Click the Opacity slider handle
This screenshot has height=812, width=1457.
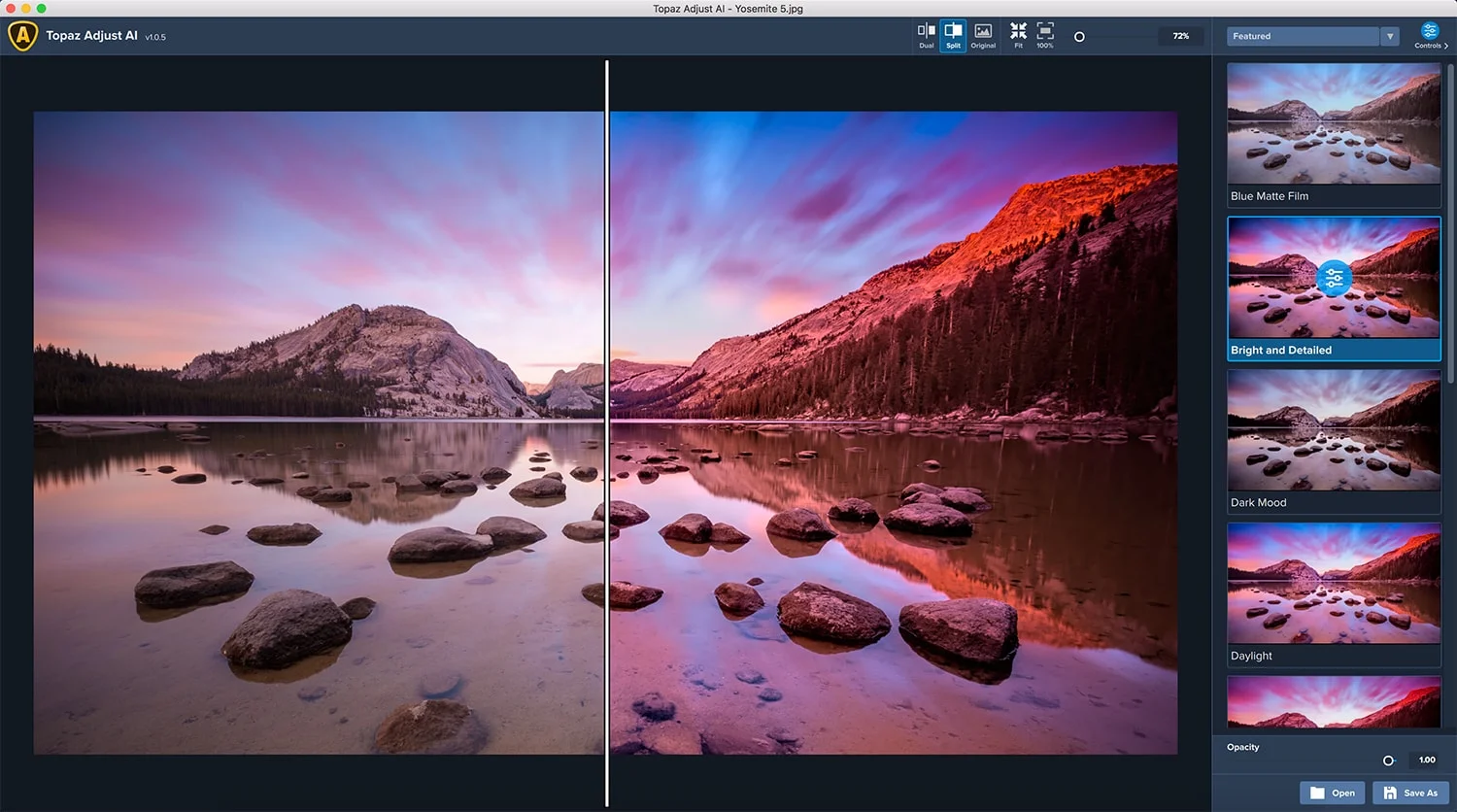coord(1388,761)
